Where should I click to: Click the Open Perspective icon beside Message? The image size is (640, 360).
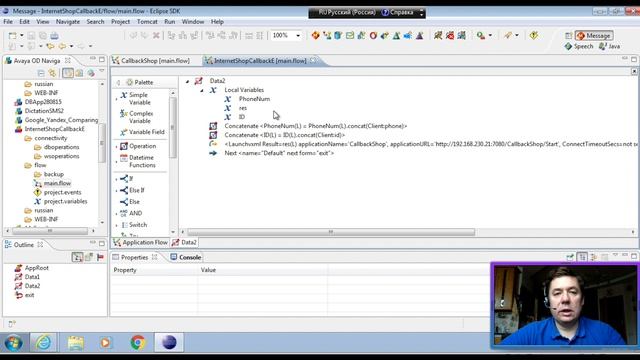click(569, 36)
